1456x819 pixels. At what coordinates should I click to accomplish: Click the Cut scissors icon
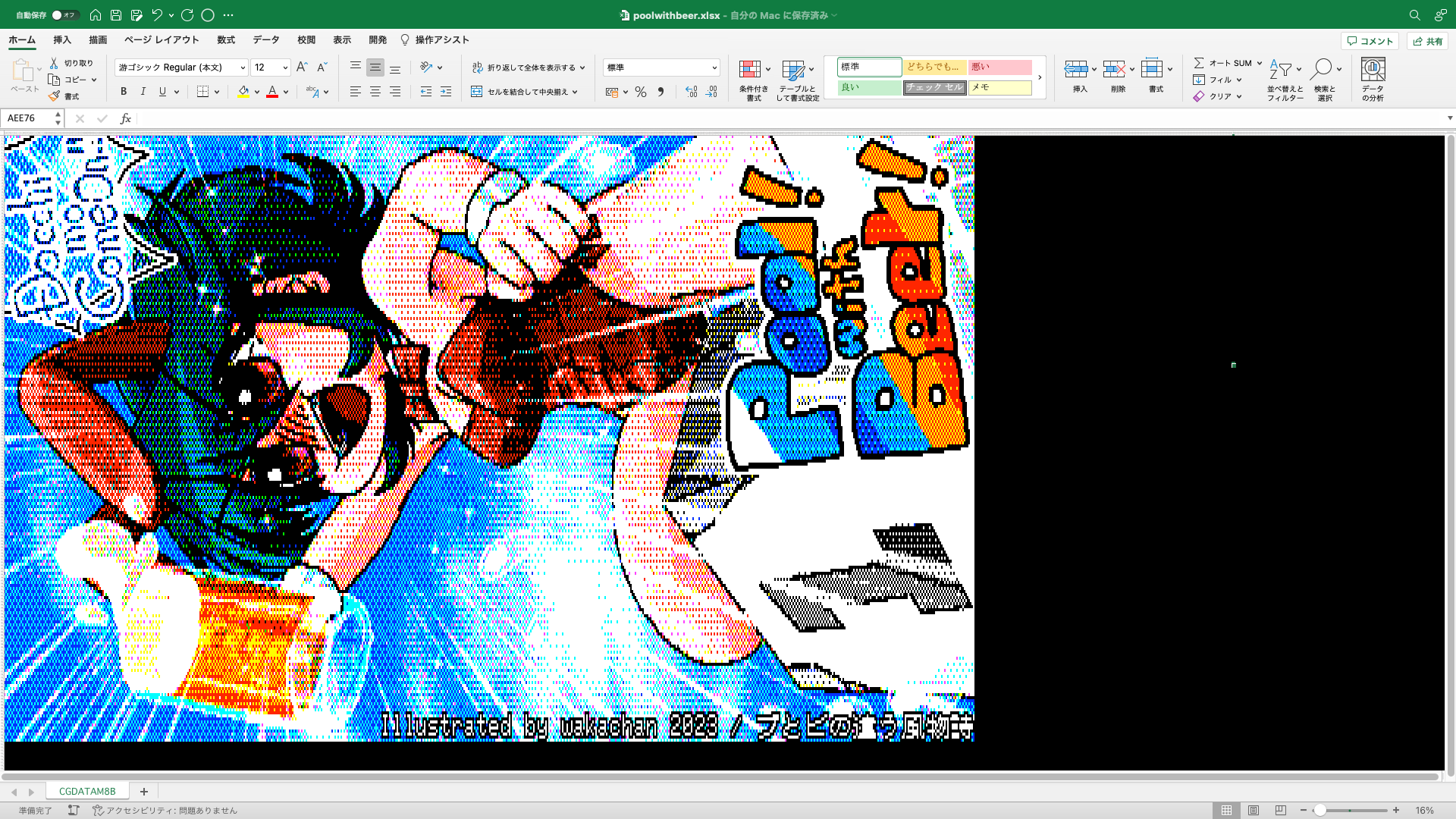54,63
